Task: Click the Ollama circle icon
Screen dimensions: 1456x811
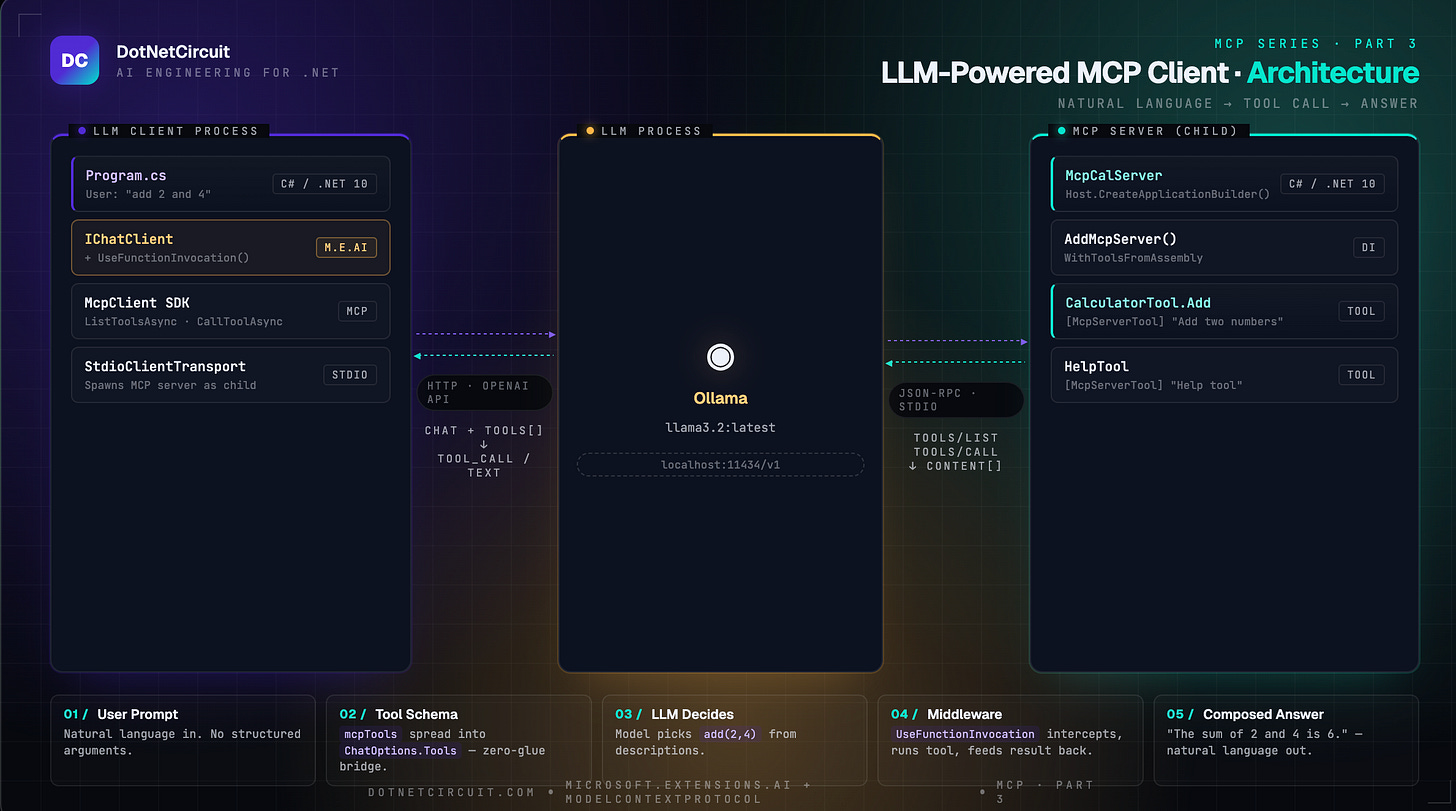Action: tap(720, 357)
